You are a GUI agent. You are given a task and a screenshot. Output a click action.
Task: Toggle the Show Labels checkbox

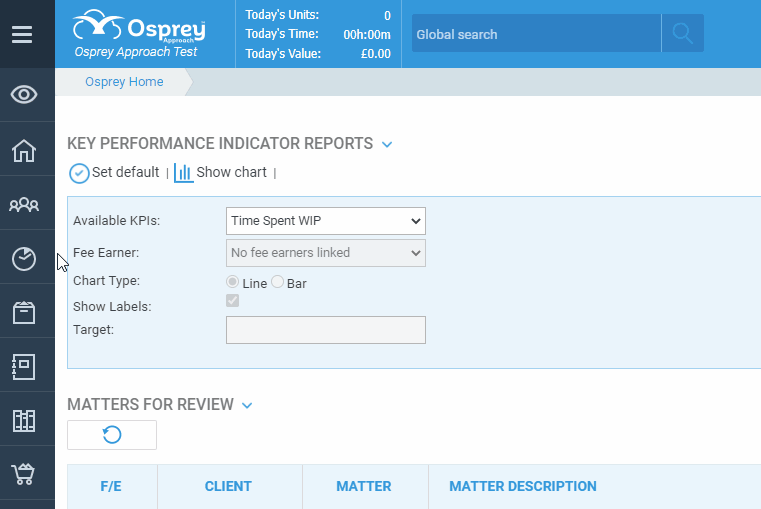tap(232, 301)
